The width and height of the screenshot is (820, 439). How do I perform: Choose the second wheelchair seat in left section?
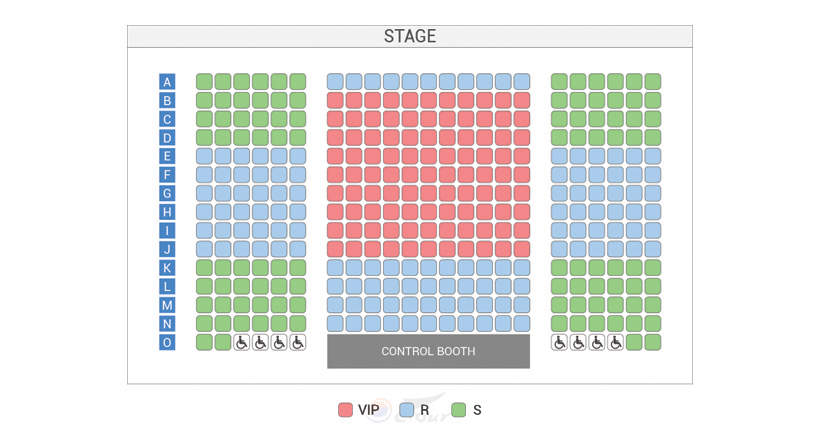pyautogui.click(x=260, y=343)
